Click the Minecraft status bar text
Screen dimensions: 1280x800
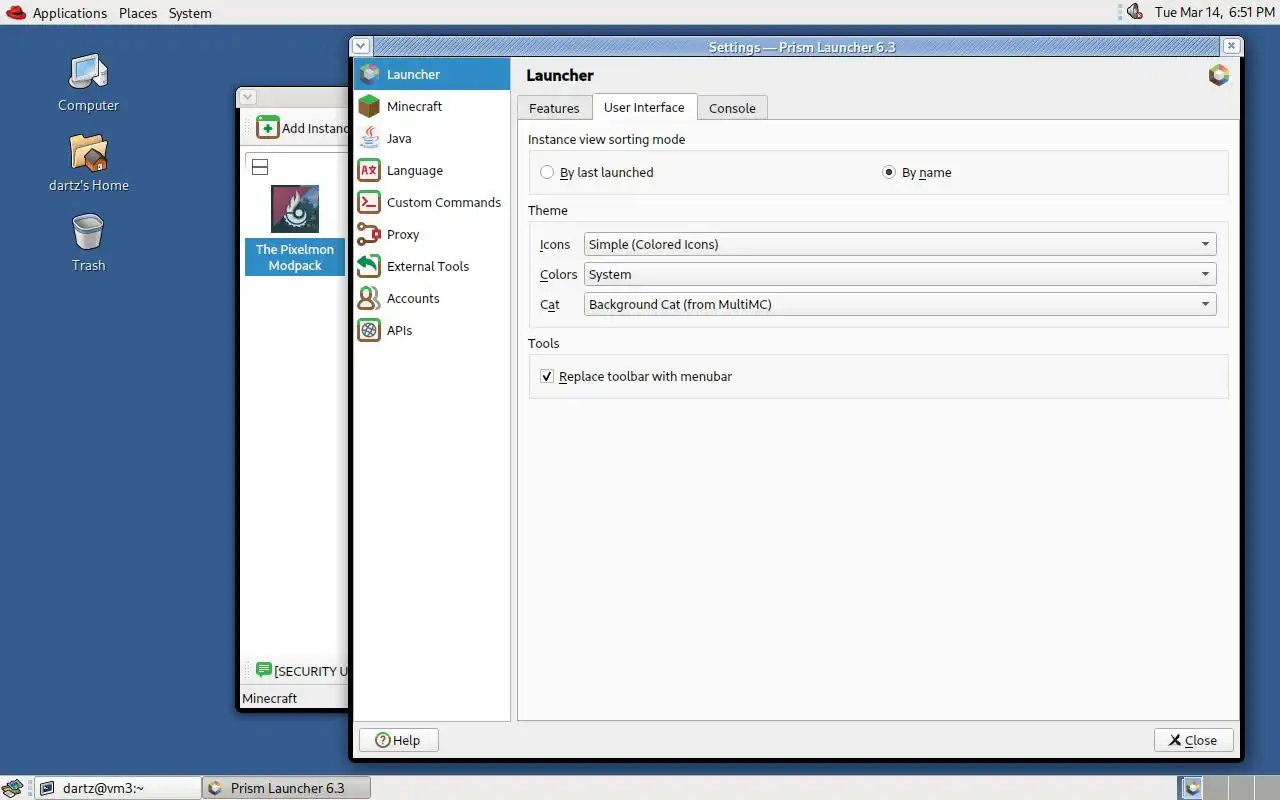(270, 698)
